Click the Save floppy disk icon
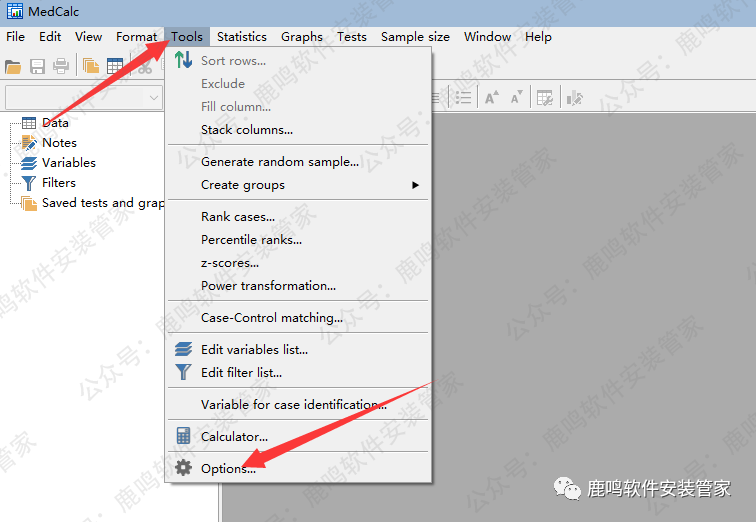The height and width of the screenshot is (522, 756). 37,67
